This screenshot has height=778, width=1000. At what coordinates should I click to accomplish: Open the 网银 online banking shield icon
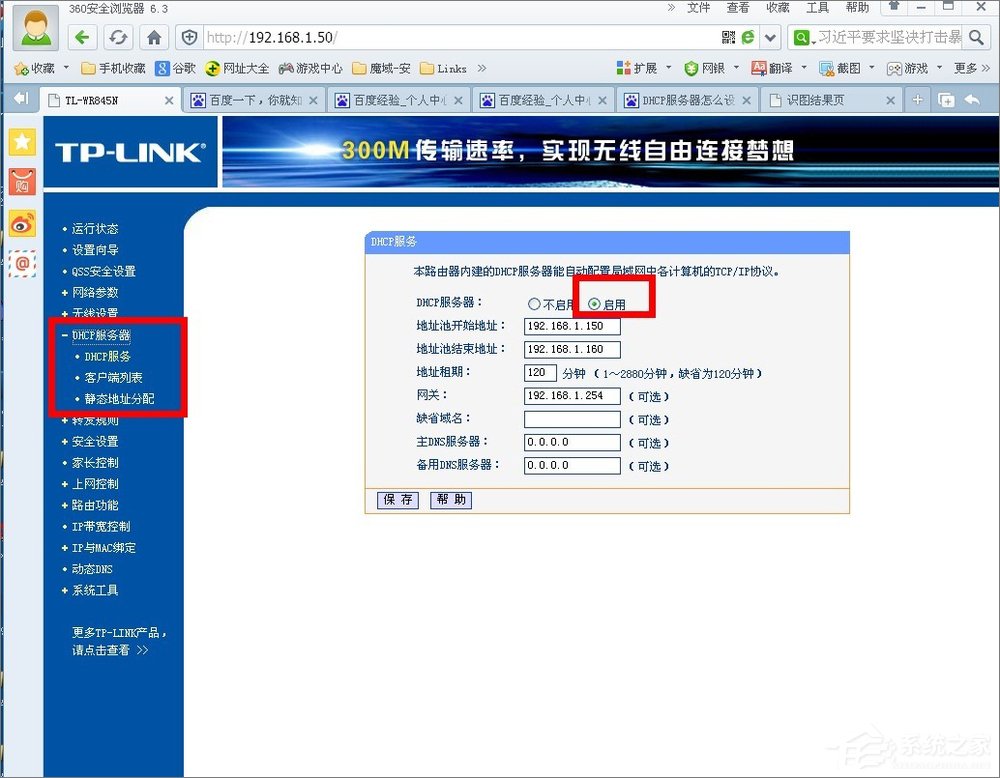(689, 70)
